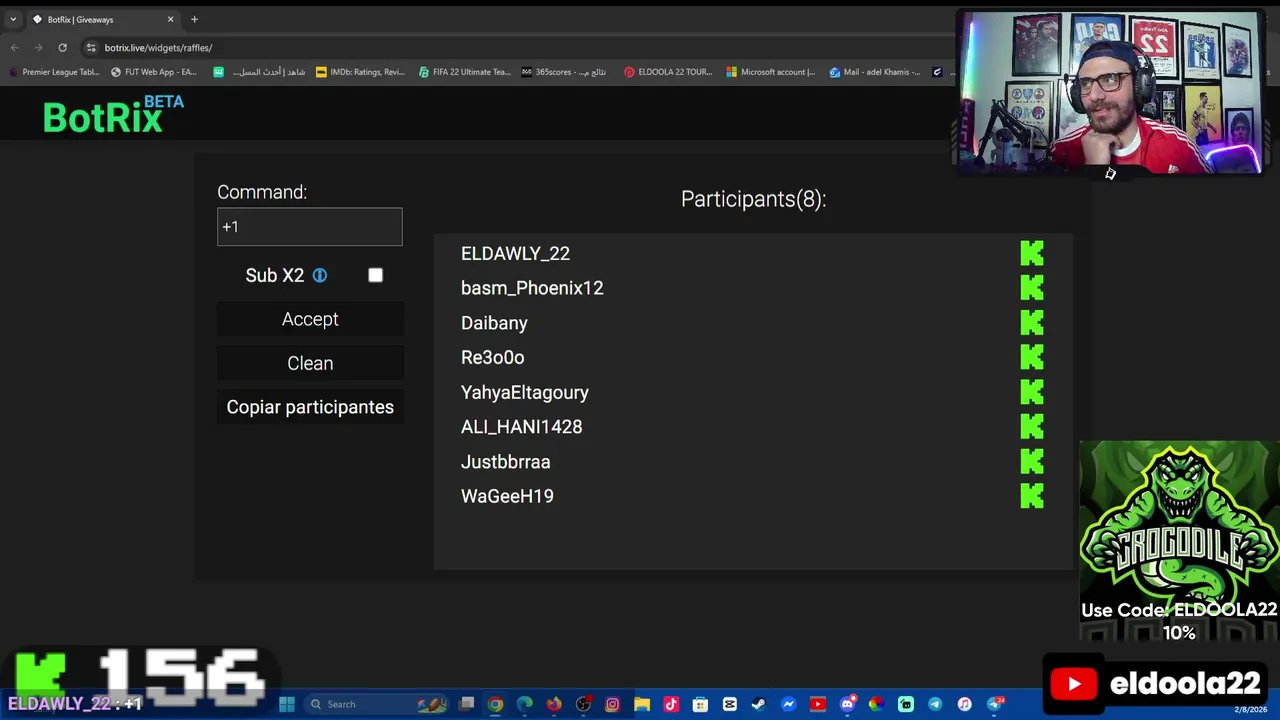Open Microsoft Store in the taskbar
Viewport: 1280px width, 720px height.
pyautogui.click(x=700, y=704)
